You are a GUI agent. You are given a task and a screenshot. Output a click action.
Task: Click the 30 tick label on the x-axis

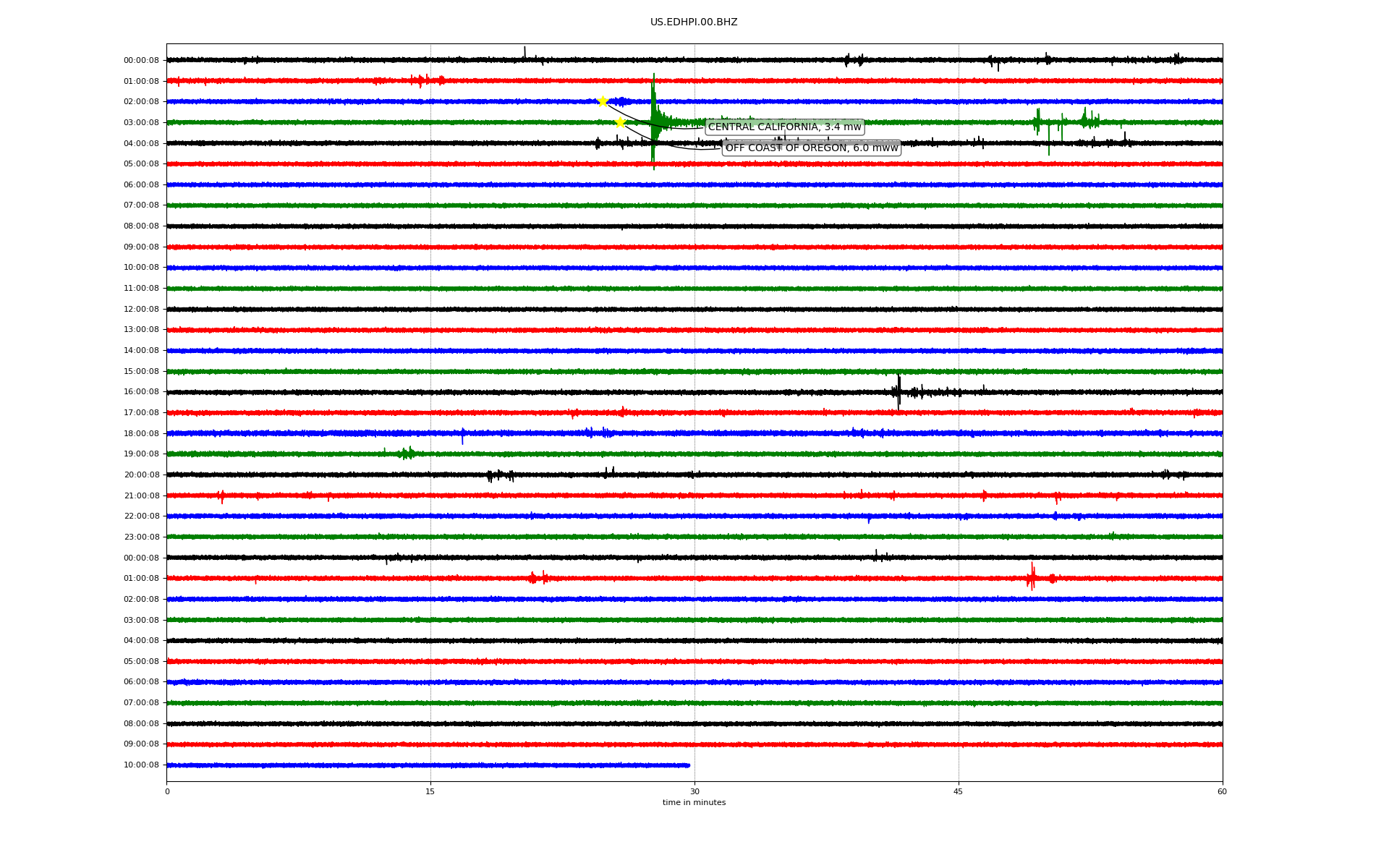(694, 791)
